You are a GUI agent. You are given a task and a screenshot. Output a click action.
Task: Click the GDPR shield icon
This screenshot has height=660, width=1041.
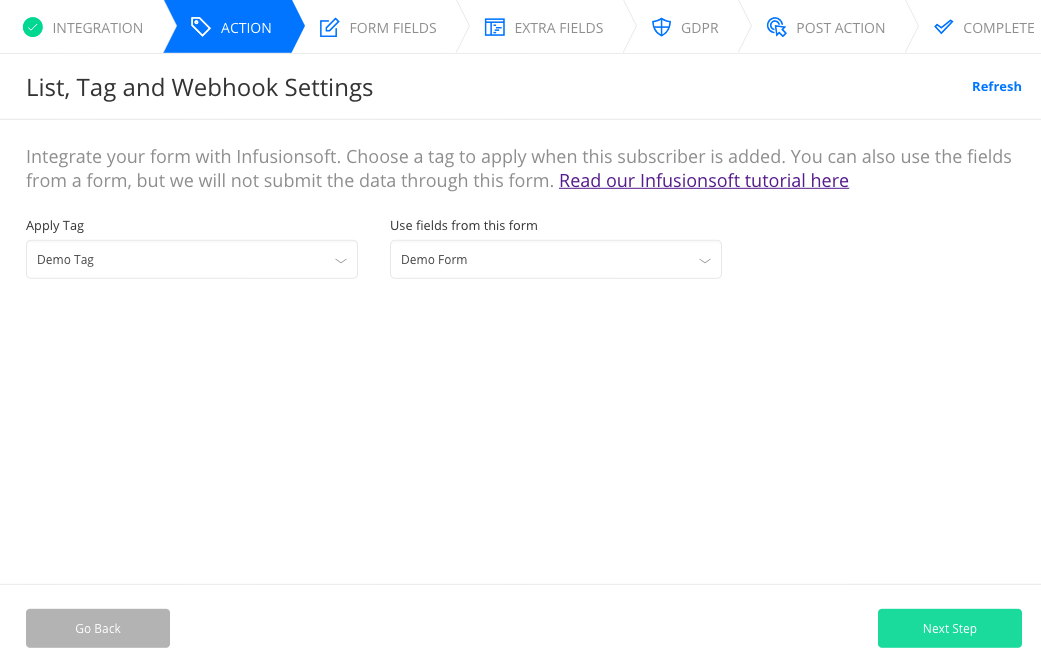click(x=661, y=27)
